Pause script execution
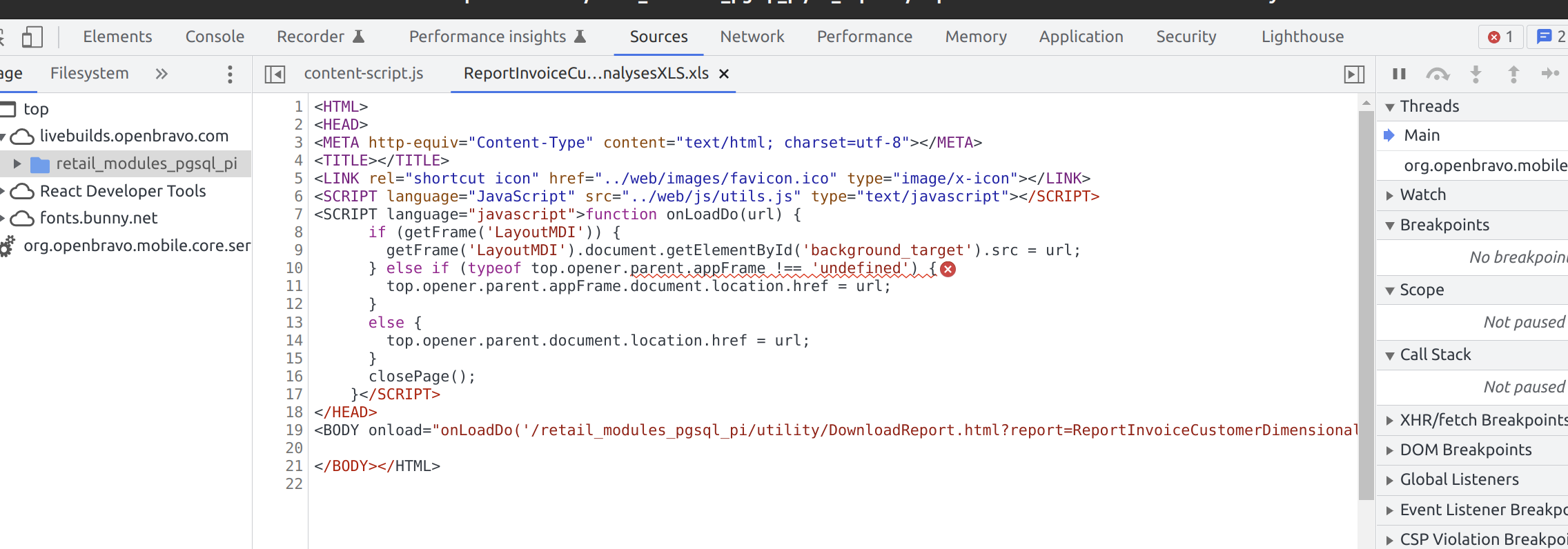 pos(1399,74)
